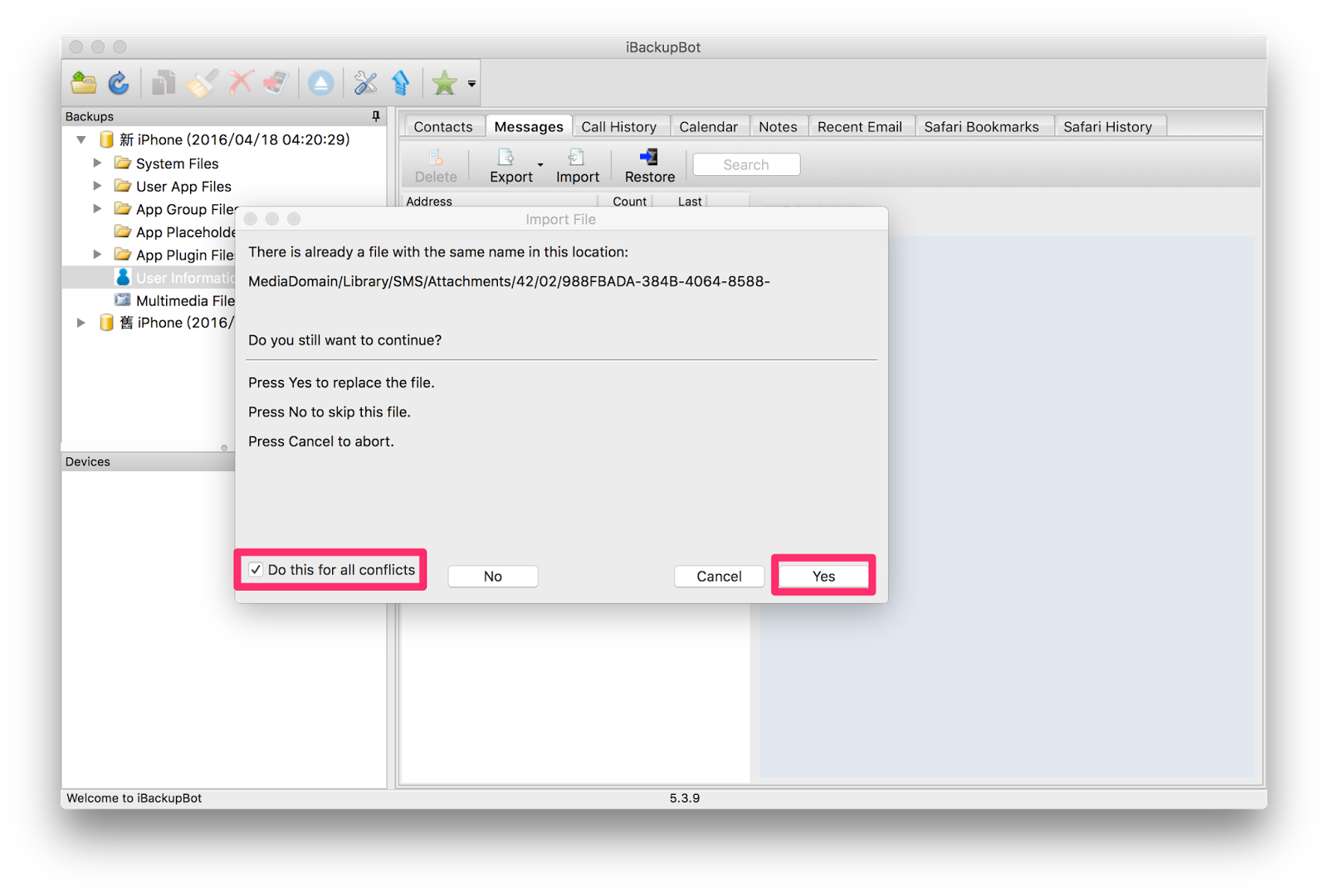The image size is (1328, 896).
Task: Open the Safari Bookmarks tab
Action: (x=982, y=126)
